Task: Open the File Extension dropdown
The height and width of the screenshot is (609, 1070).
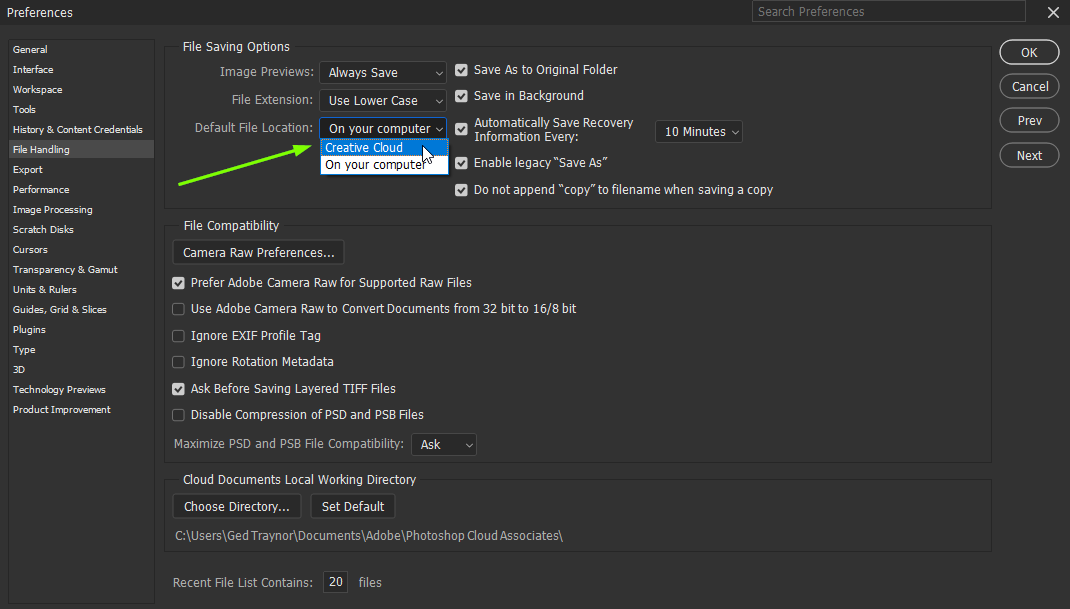Action: point(383,100)
